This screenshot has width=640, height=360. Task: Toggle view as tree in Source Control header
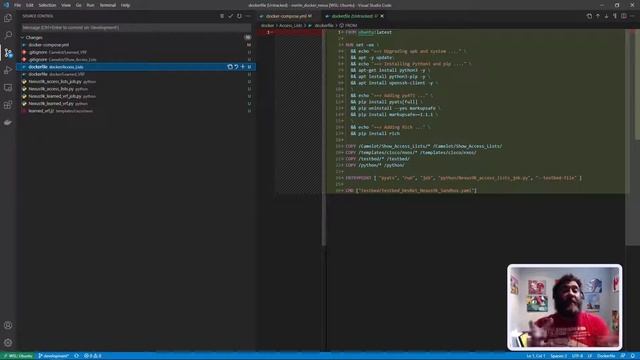(222, 16)
